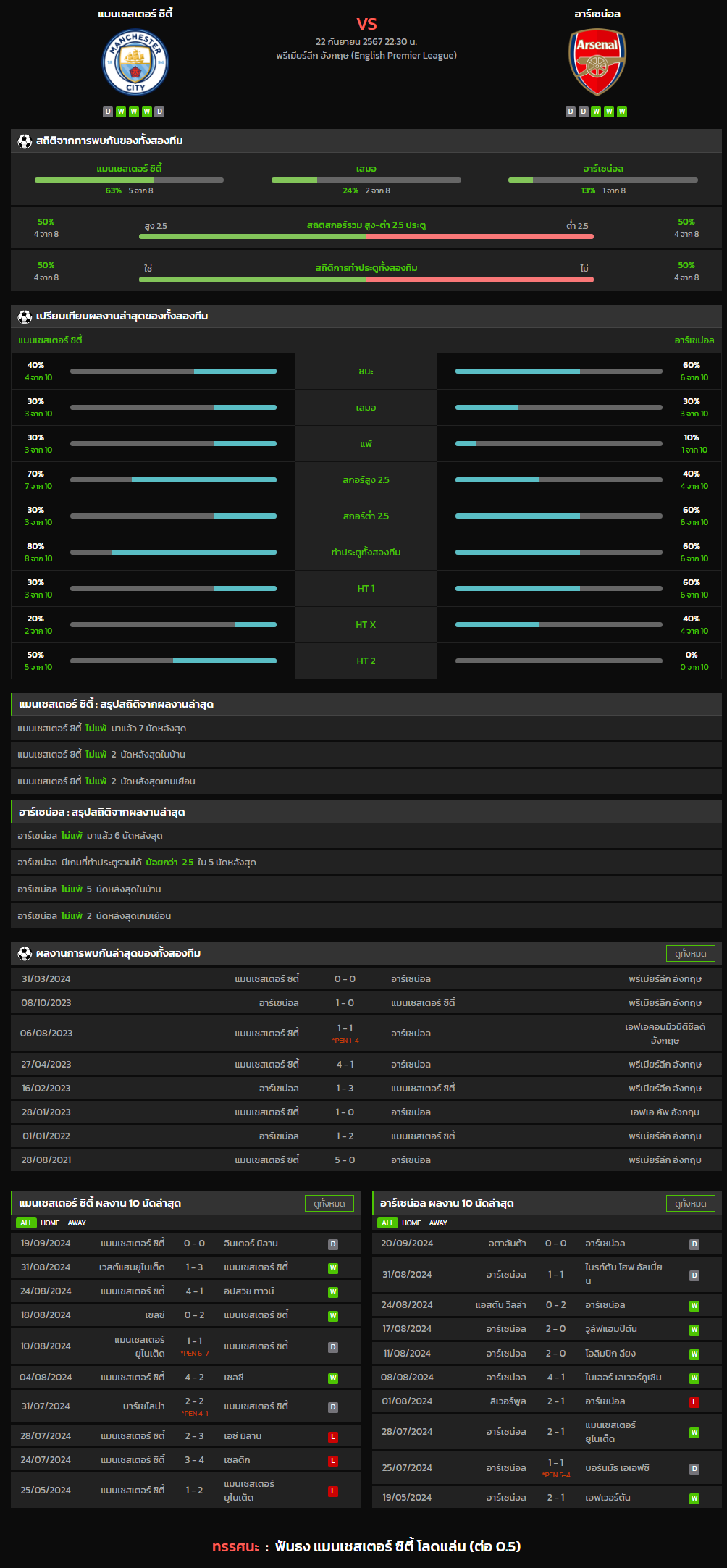Click the 06/08/2023 Community Shield match date

tap(46, 1034)
